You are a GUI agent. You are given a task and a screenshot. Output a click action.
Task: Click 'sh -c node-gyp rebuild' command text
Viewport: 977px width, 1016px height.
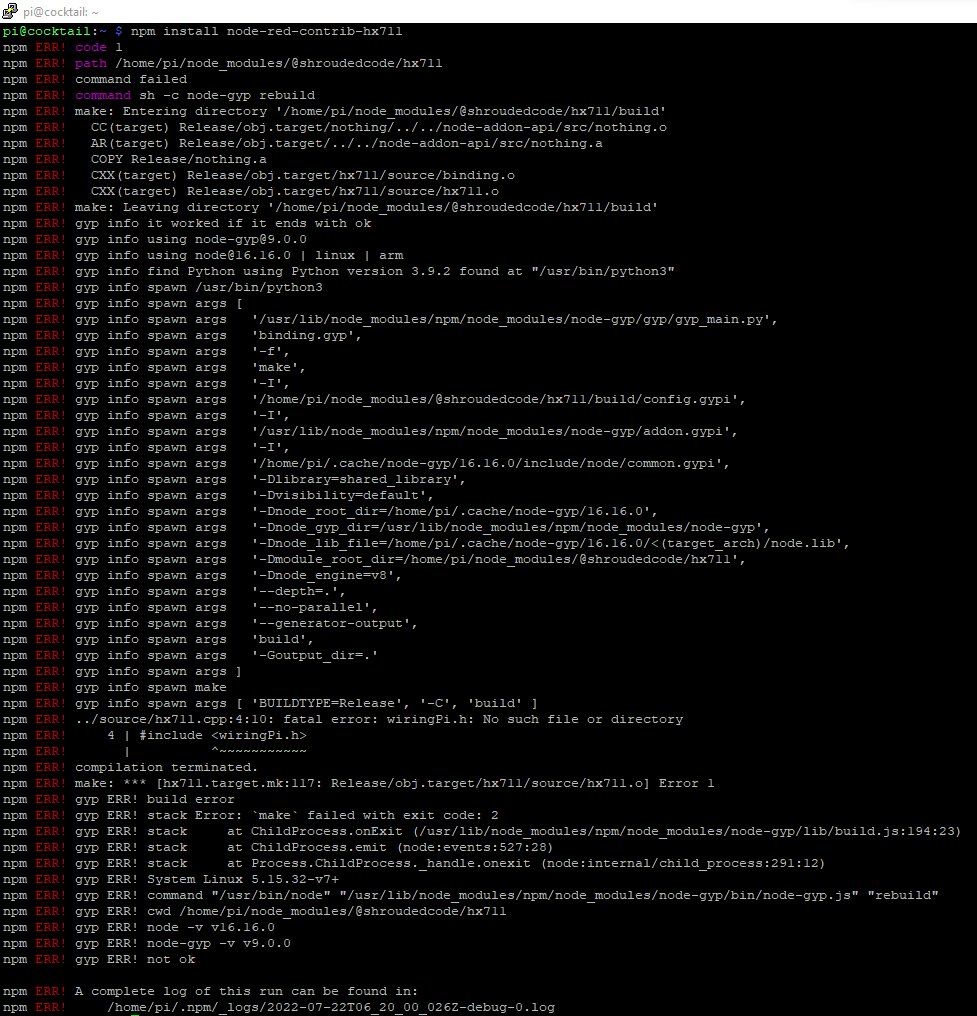coord(227,95)
